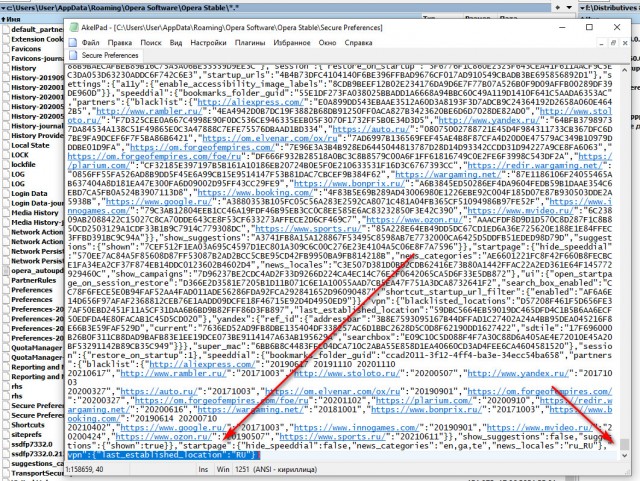Click the file icon beside History-journal
The image size is (640, 481).
point(6,126)
